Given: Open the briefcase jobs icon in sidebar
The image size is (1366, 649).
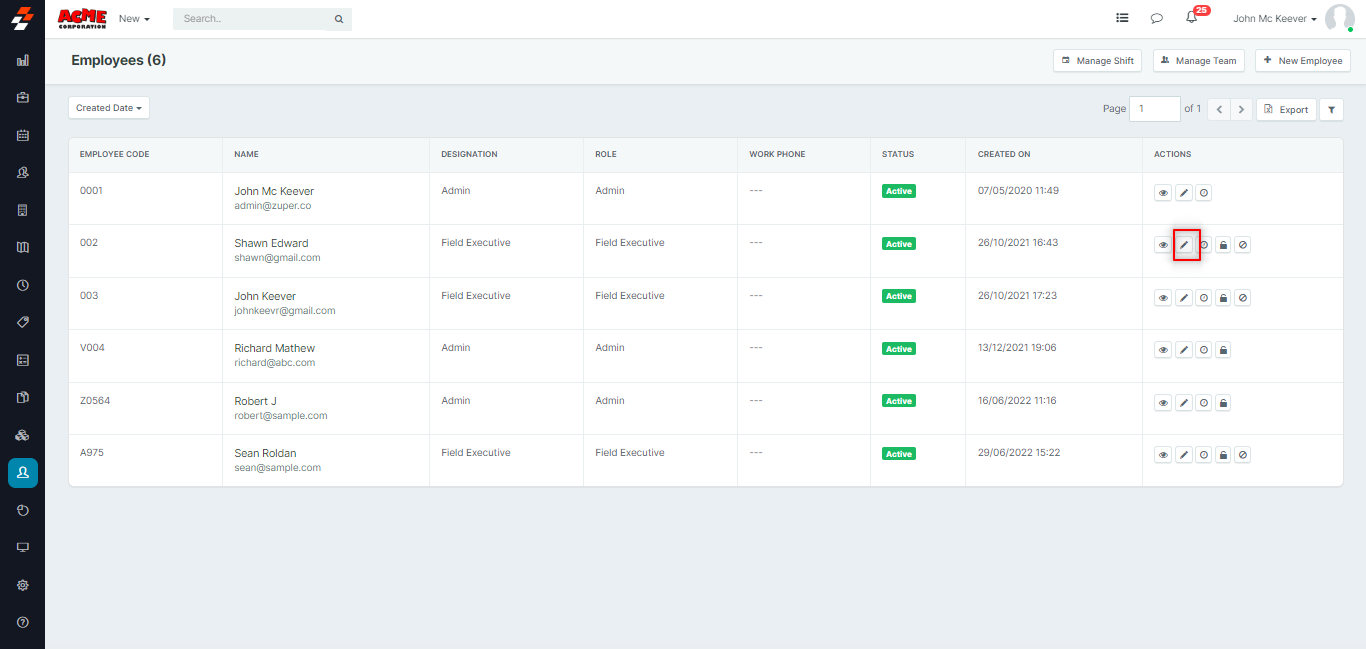Looking at the screenshot, I should (x=23, y=97).
